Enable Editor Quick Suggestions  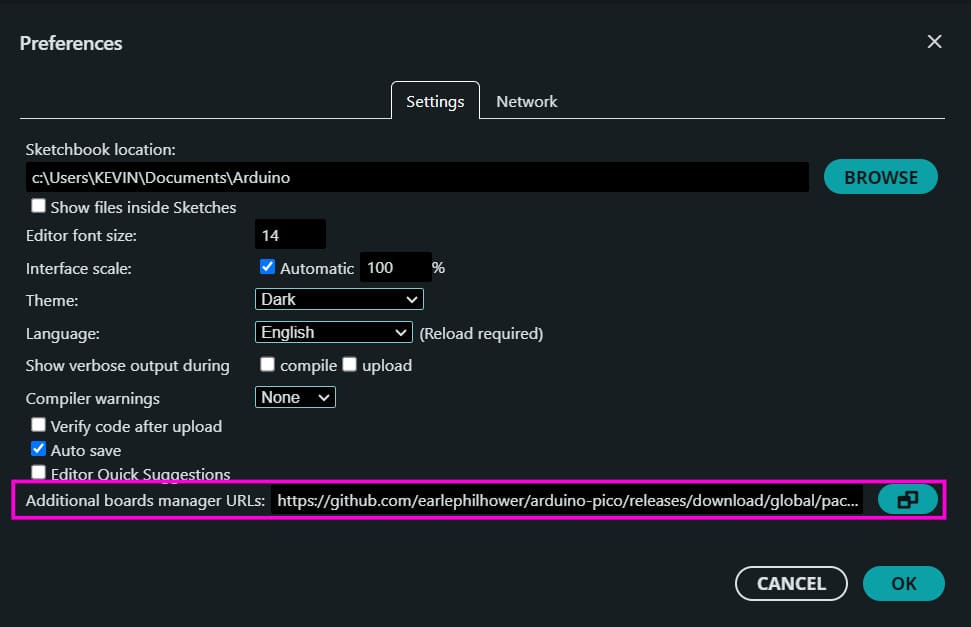pos(38,472)
